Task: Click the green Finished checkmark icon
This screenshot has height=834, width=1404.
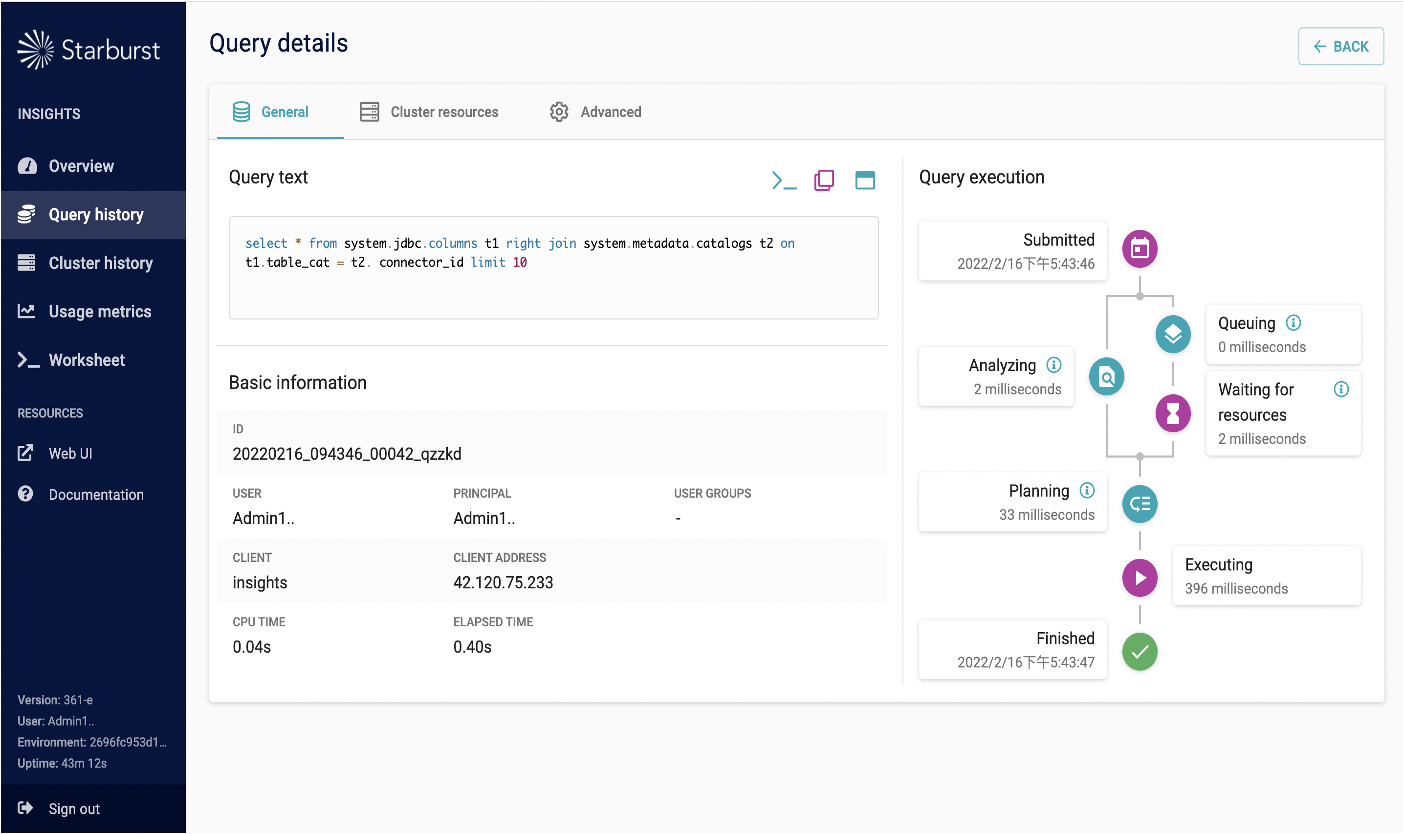Action: pos(1140,653)
